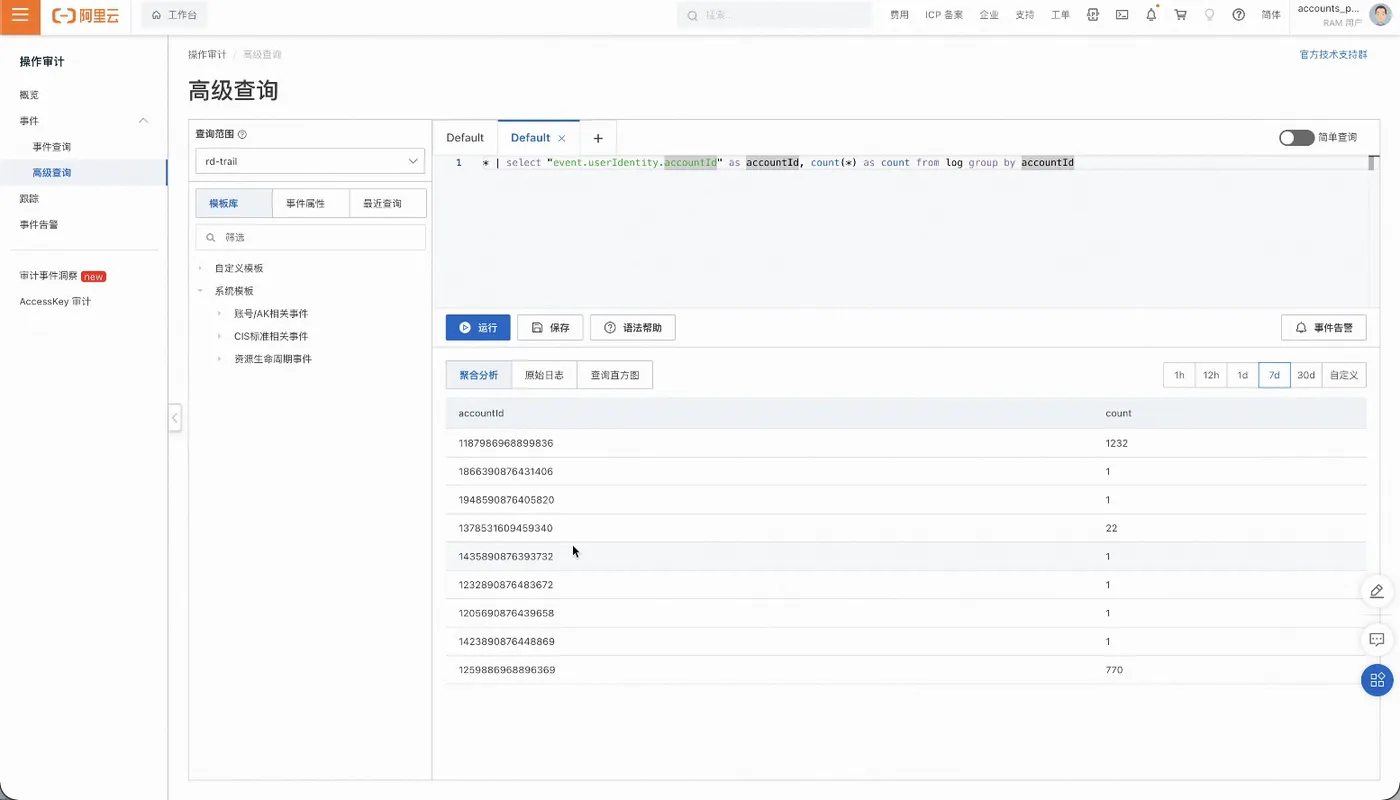Expand CIS标准相关事件 node
1400x800 pixels.
point(219,337)
